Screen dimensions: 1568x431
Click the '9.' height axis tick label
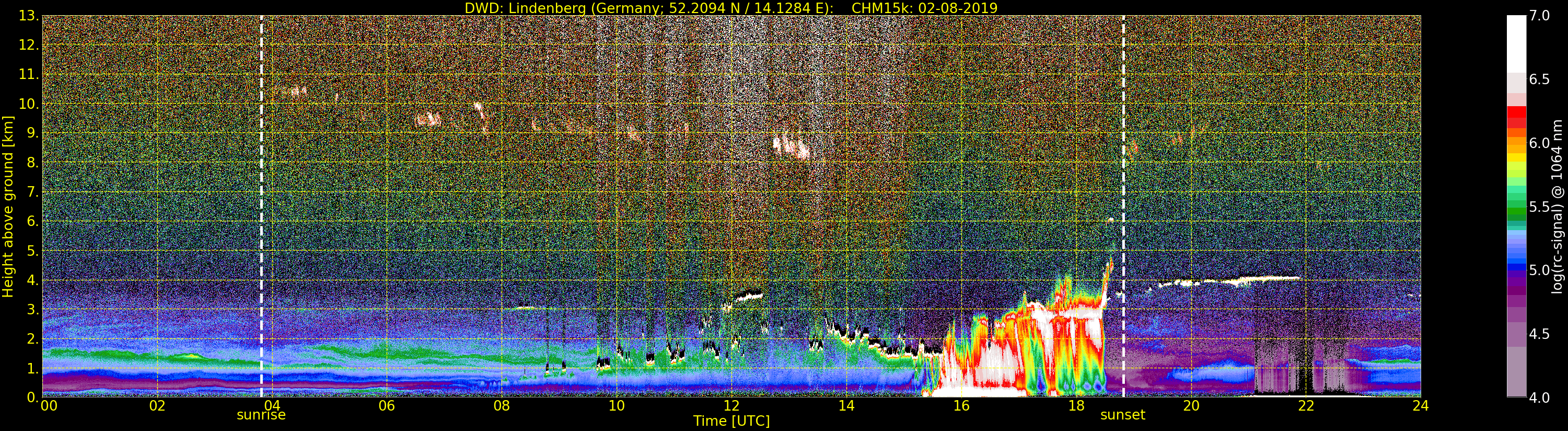click(x=32, y=133)
